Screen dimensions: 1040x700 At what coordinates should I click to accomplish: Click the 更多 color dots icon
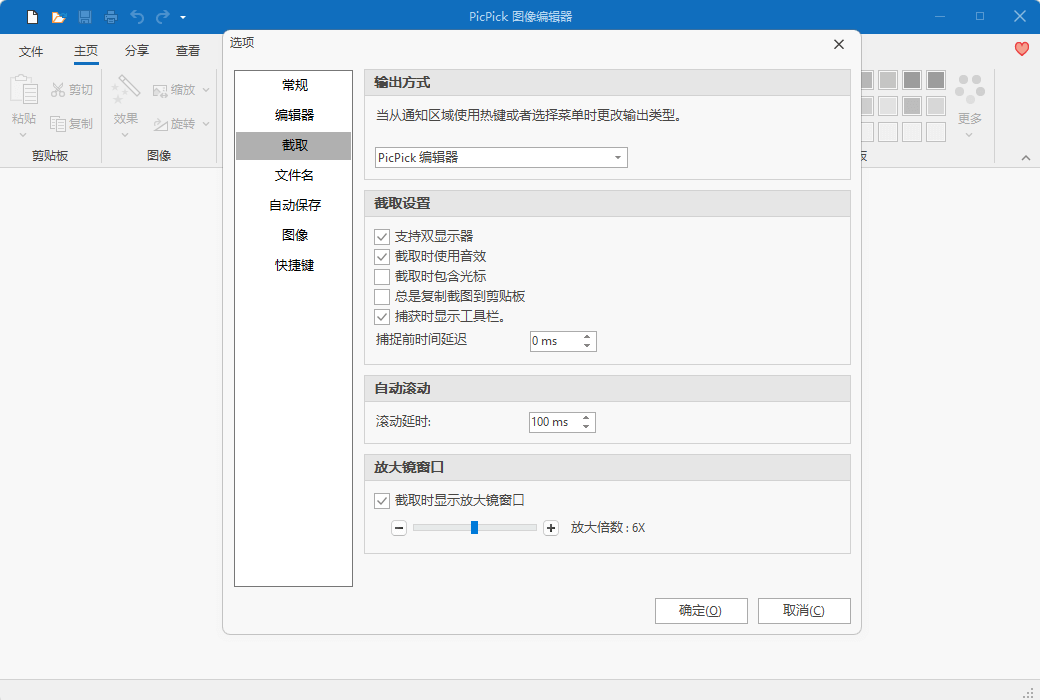970,89
